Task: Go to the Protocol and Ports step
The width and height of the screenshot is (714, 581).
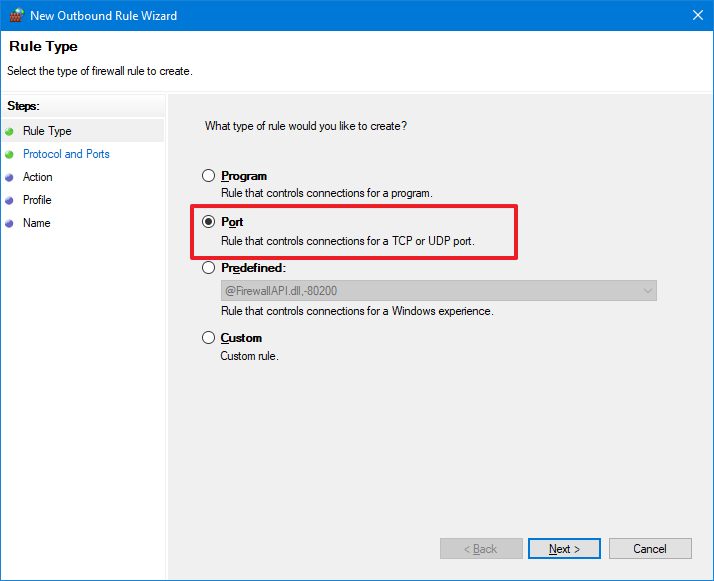Action: click(66, 154)
